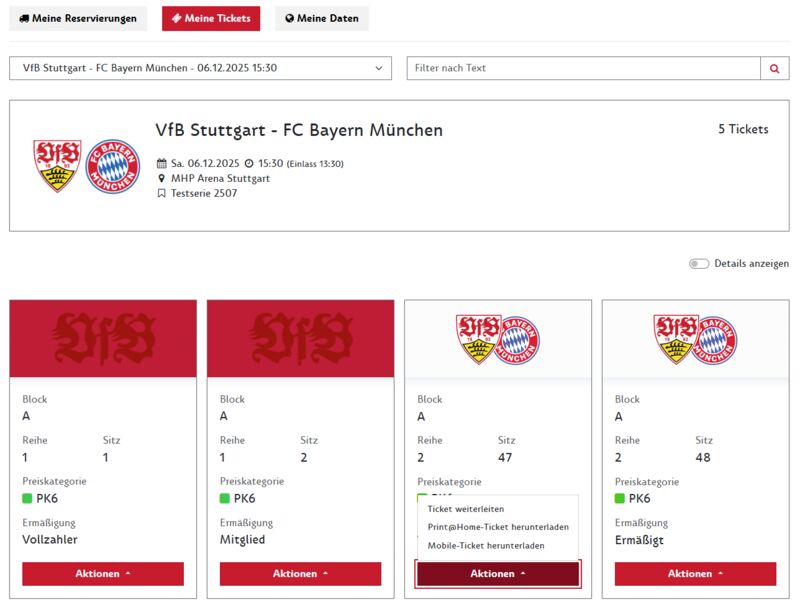Open Aktionen for the Ermäßigt ticket
This screenshot has height=605, width=800.
695,574
